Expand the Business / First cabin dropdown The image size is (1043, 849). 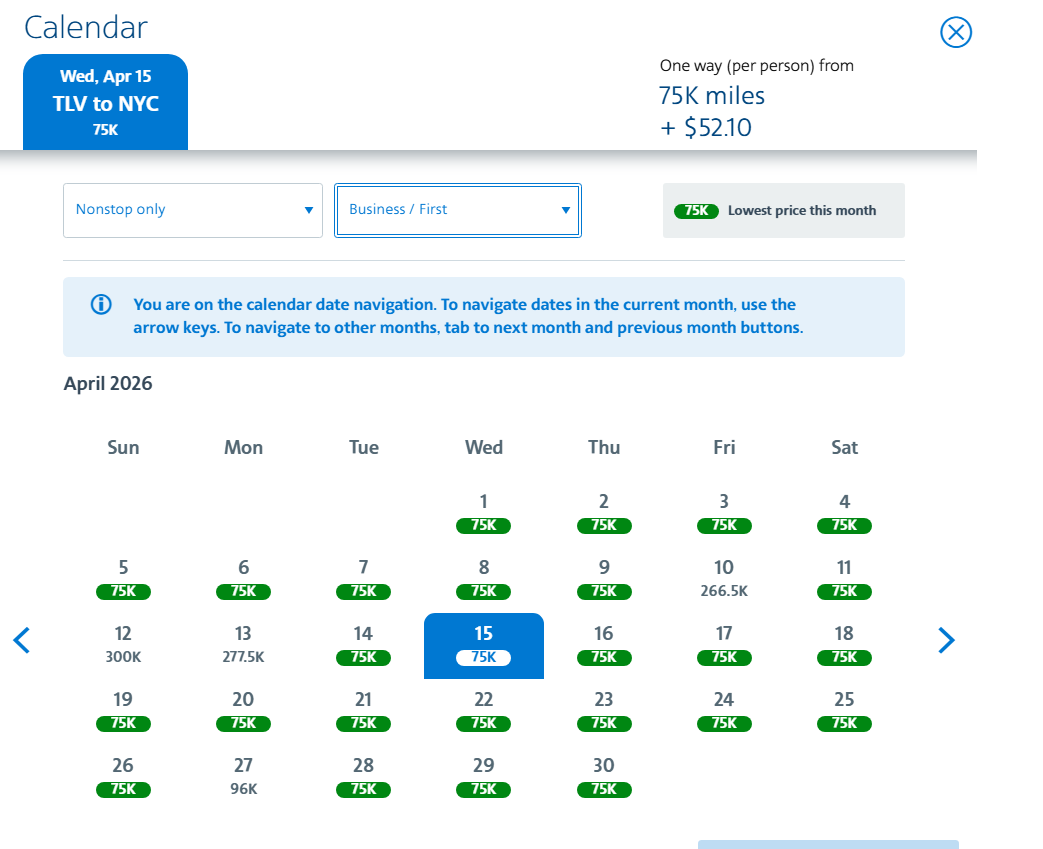pos(458,210)
